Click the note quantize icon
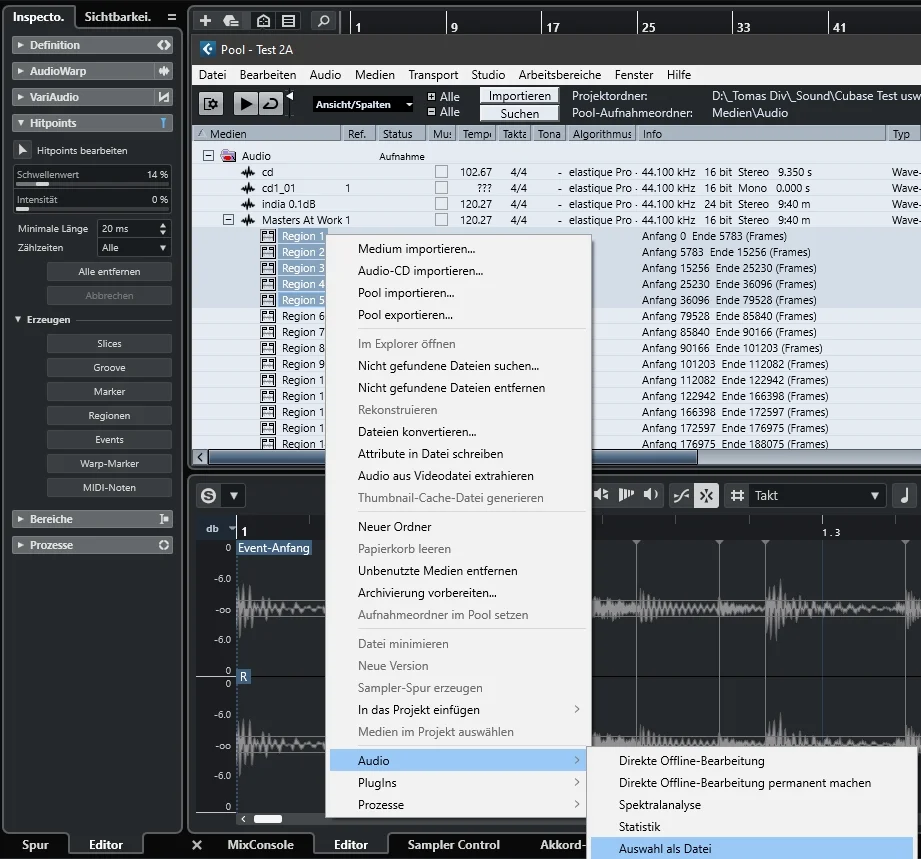This screenshot has height=859, width=921. pyautogui.click(x=905, y=495)
